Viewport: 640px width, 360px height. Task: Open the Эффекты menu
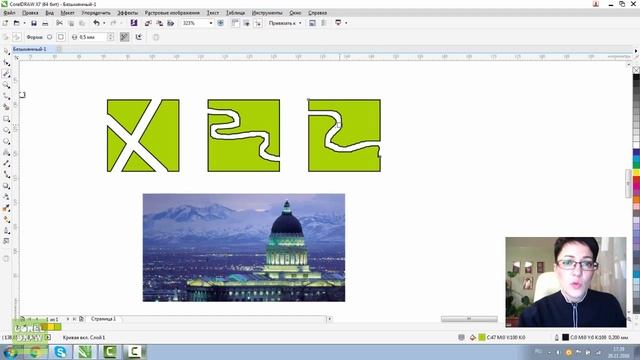[127, 13]
